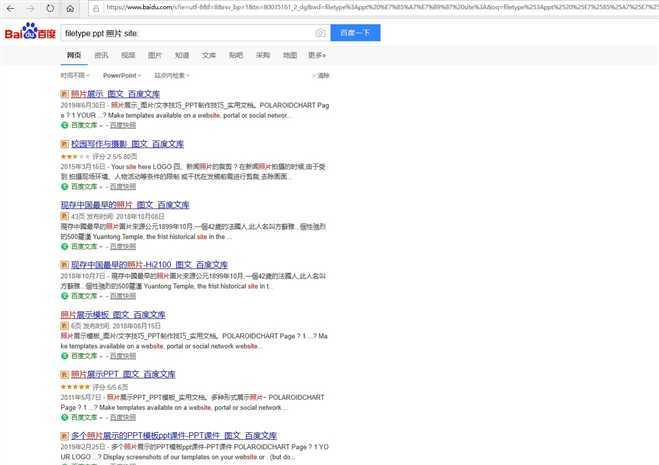Click 清除 to clear search filters

[x=321, y=76]
